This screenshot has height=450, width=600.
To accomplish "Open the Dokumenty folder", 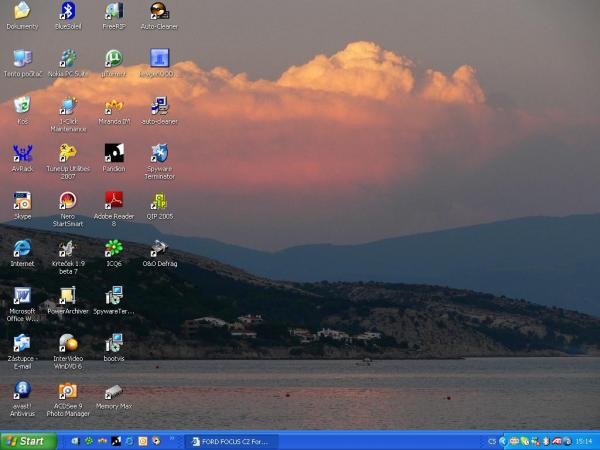I will (22, 12).
